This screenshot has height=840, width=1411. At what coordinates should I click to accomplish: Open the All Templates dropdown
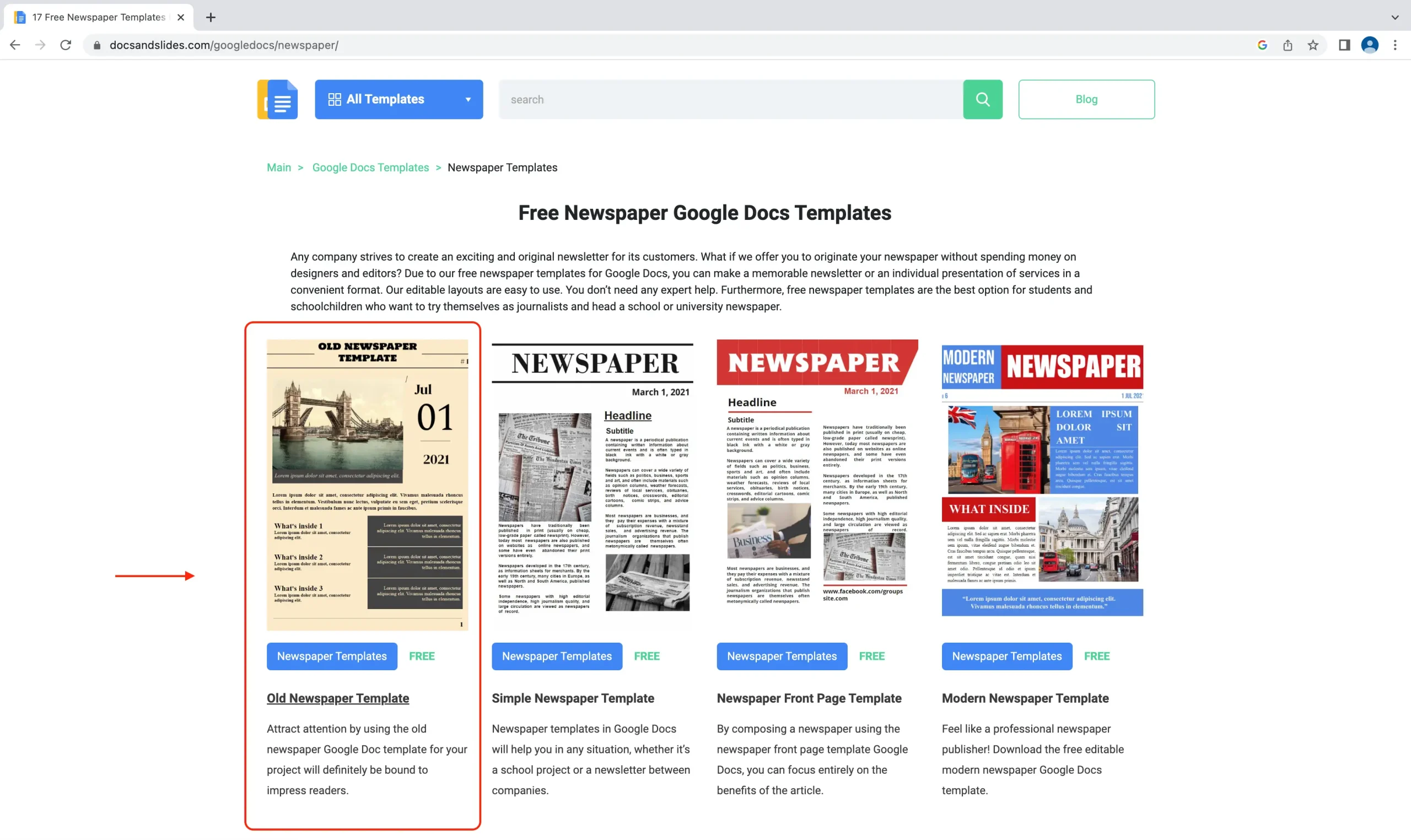pyautogui.click(x=468, y=99)
